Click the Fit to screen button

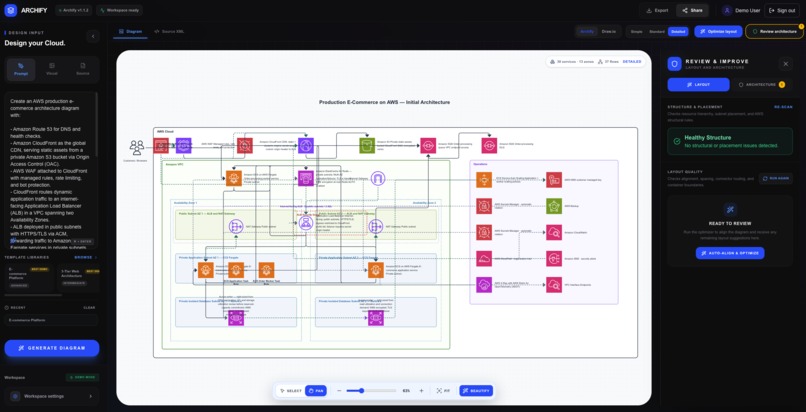click(443, 391)
